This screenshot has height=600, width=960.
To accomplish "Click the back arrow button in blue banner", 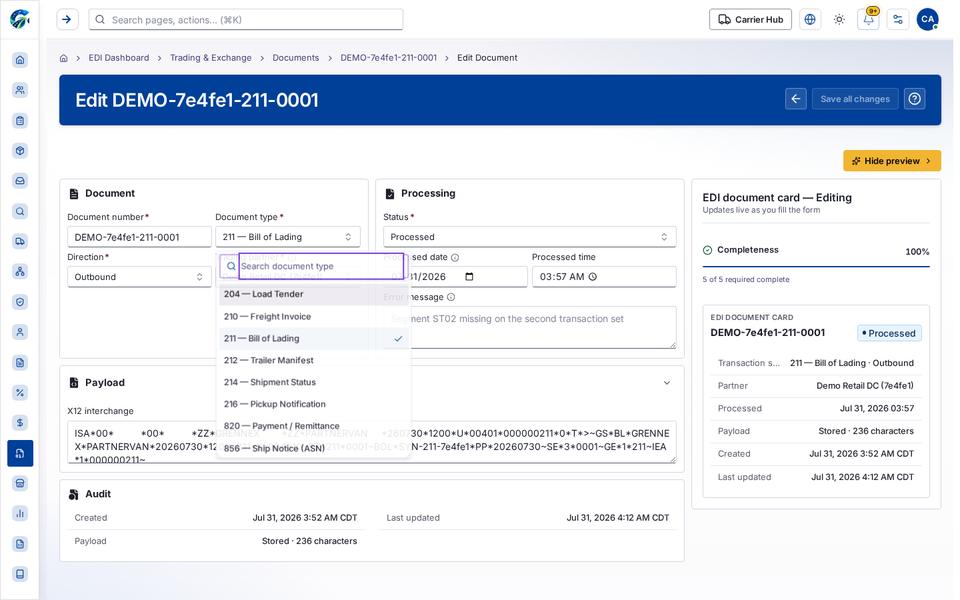I will [795, 99].
